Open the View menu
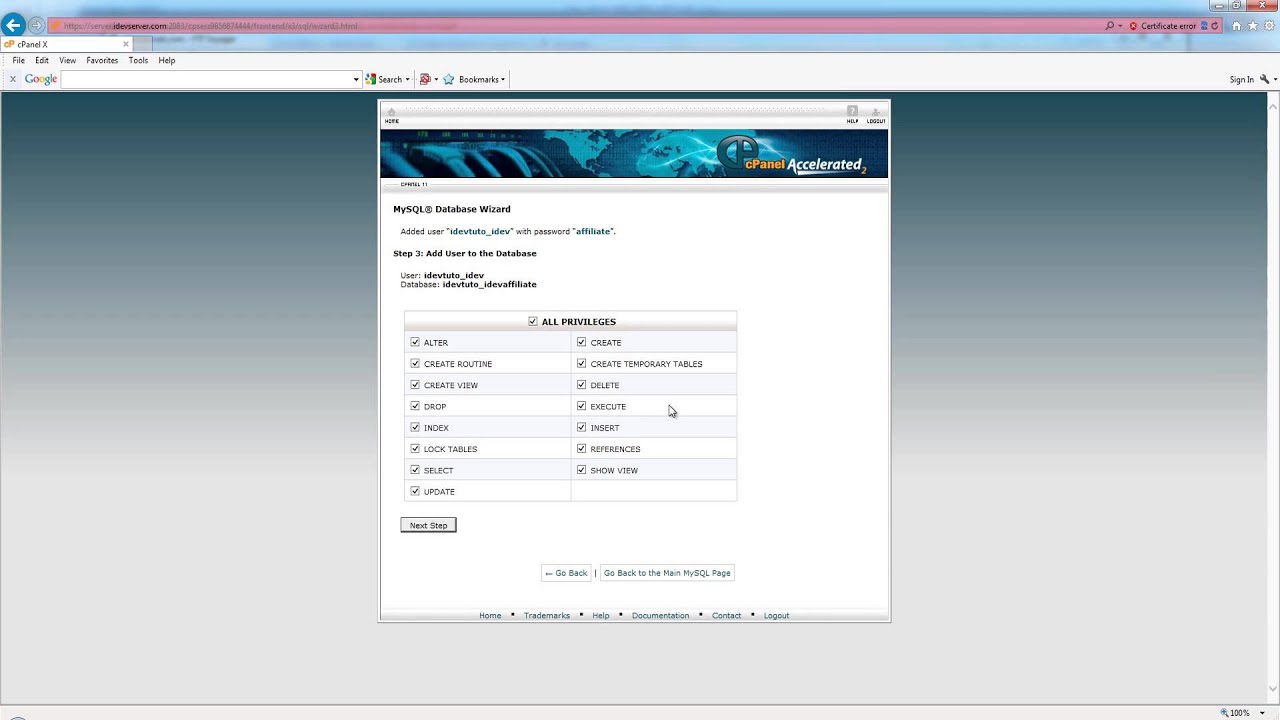 tap(67, 60)
